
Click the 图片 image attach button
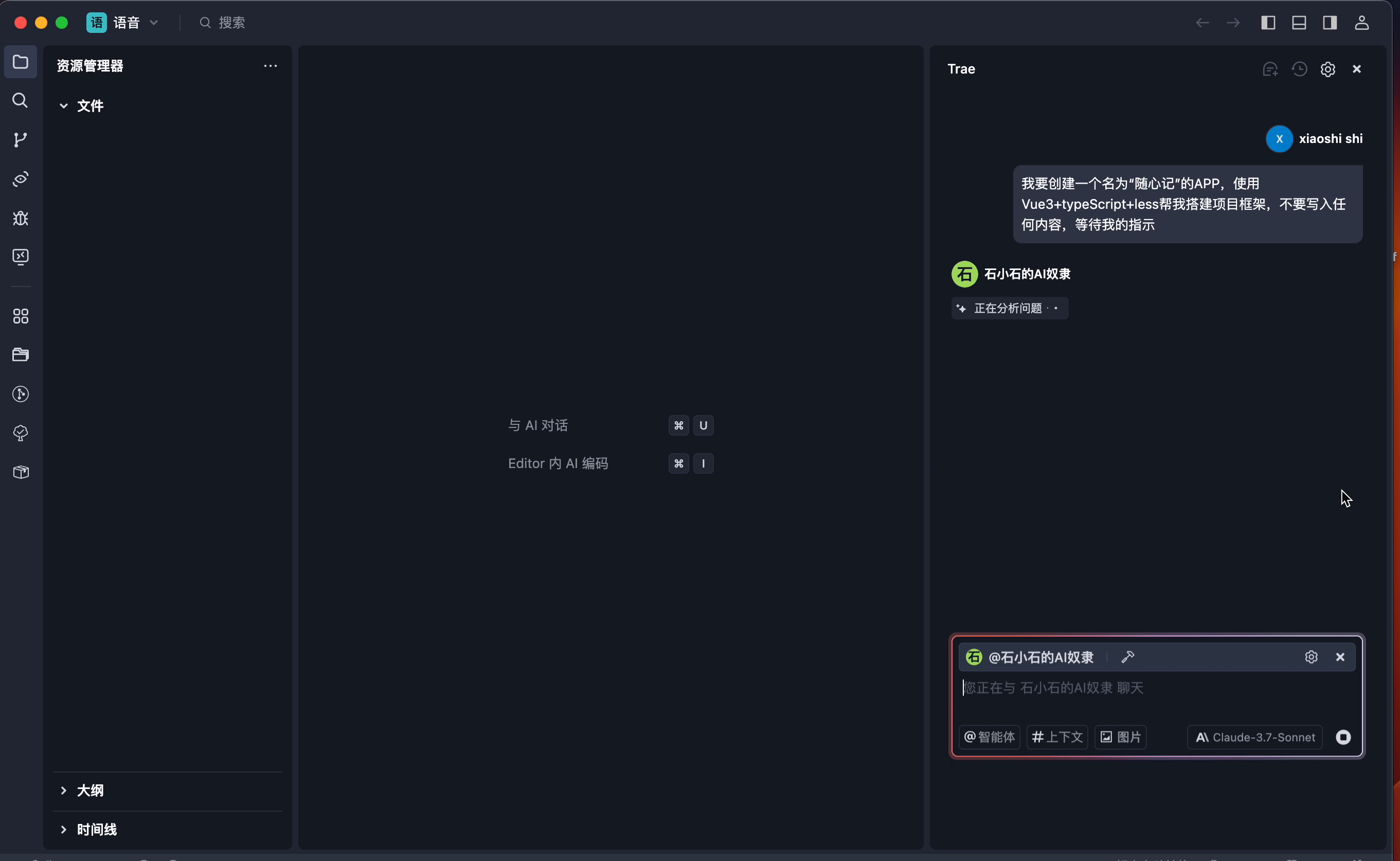(1120, 738)
